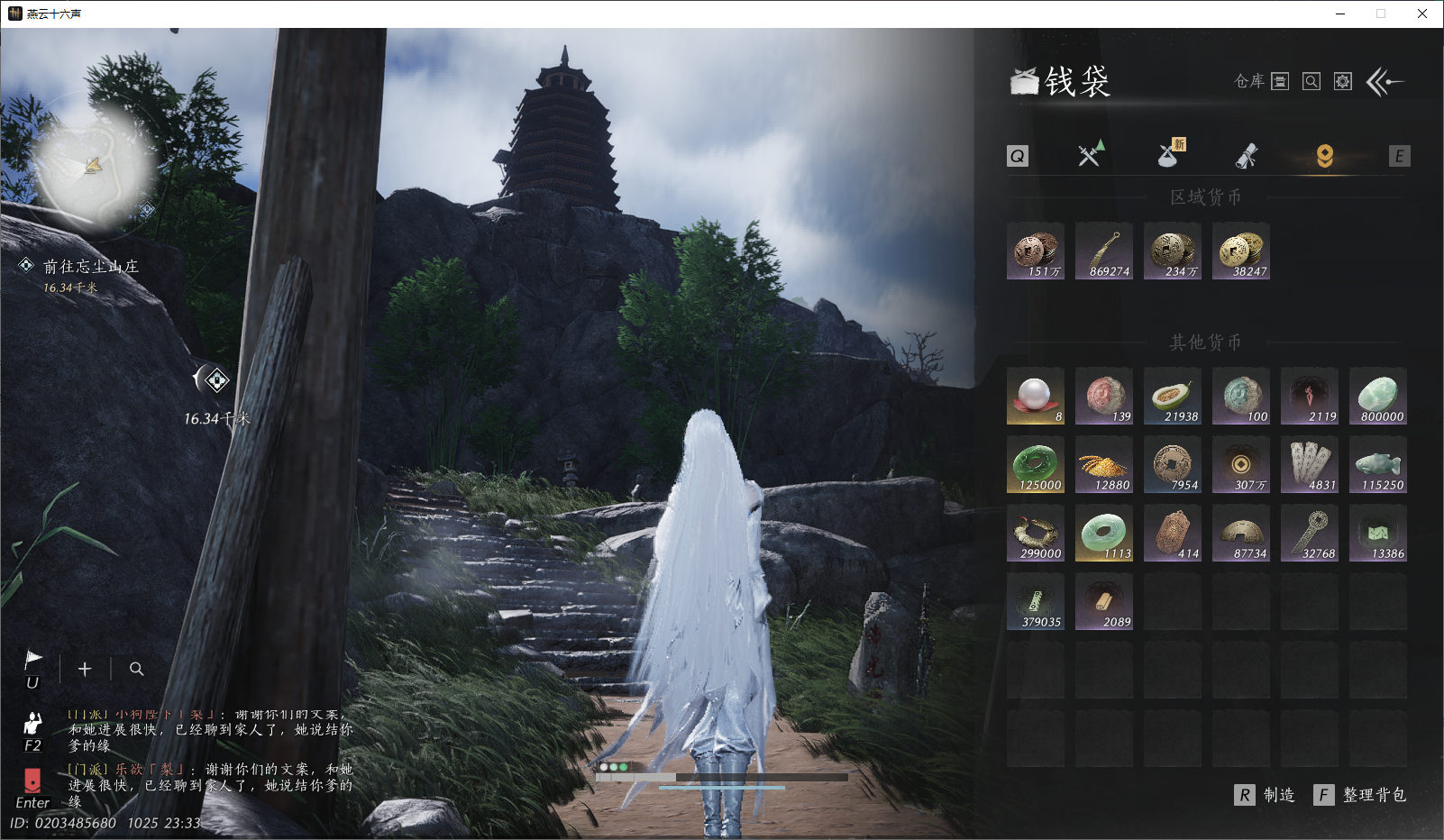The height and width of the screenshot is (840, 1444).
Task: Select the silver tallies showing 4831
Action: (1310, 464)
